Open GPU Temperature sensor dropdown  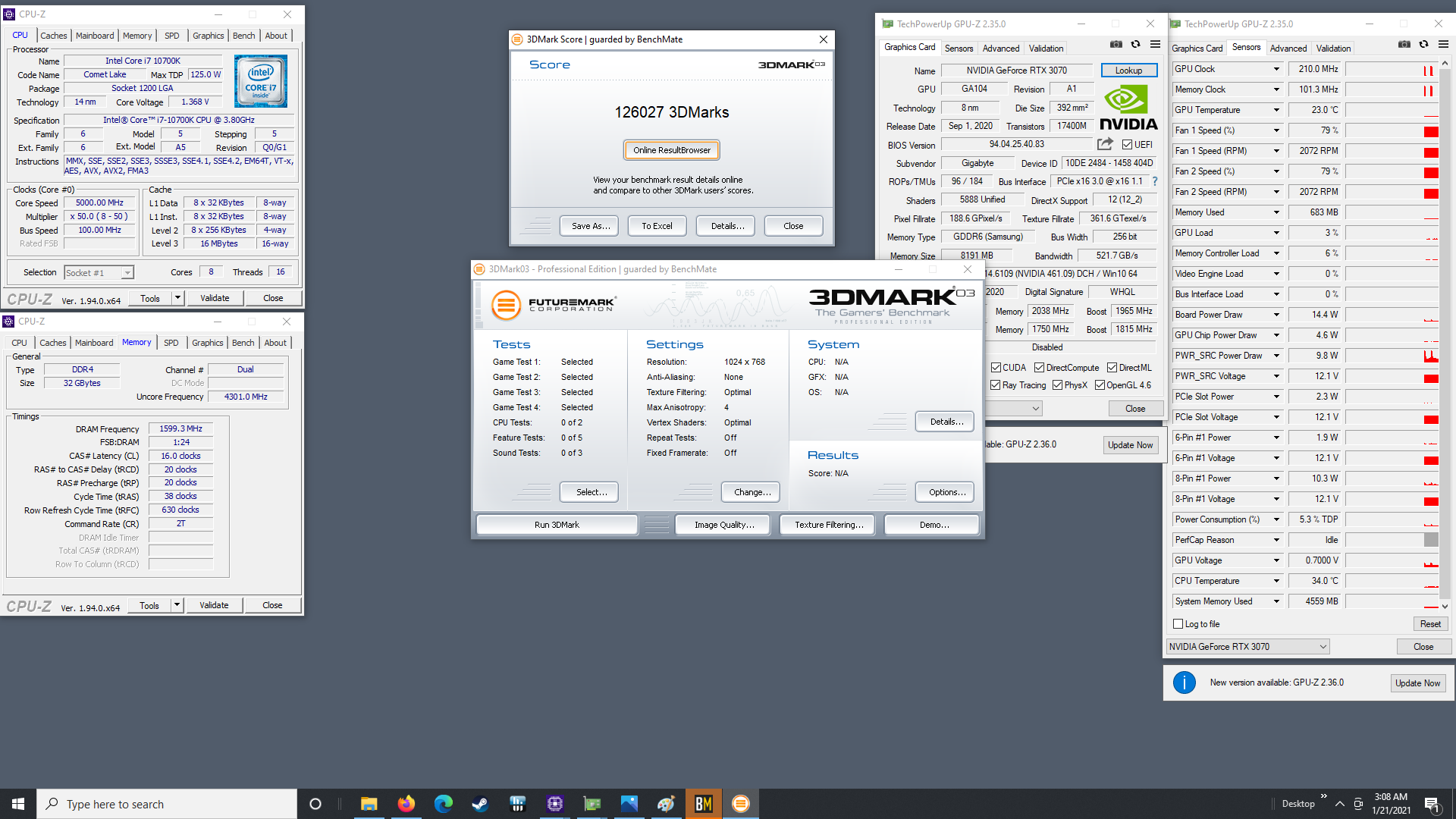click(x=1276, y=110)
